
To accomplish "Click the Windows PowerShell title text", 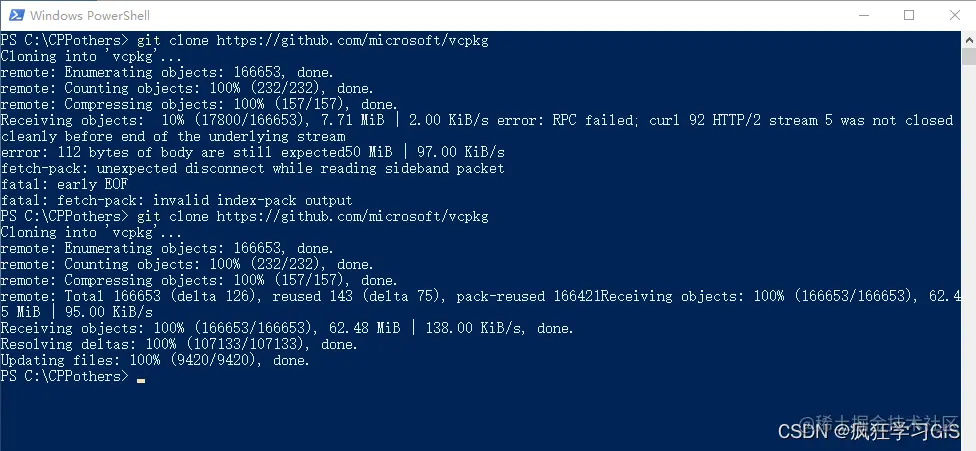I will (90, 16).
